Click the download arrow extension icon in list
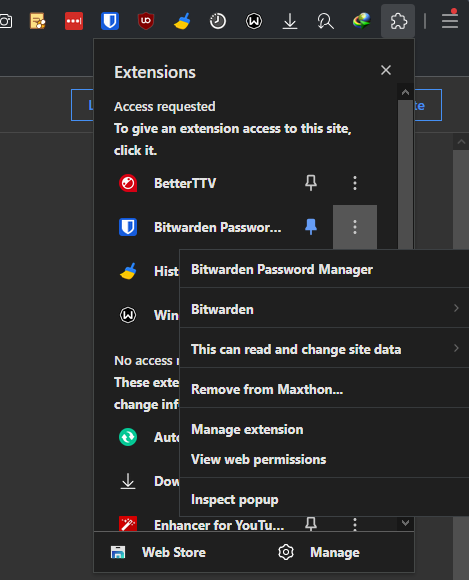Viewport: 469px width, 580px height. pos(128,481)
